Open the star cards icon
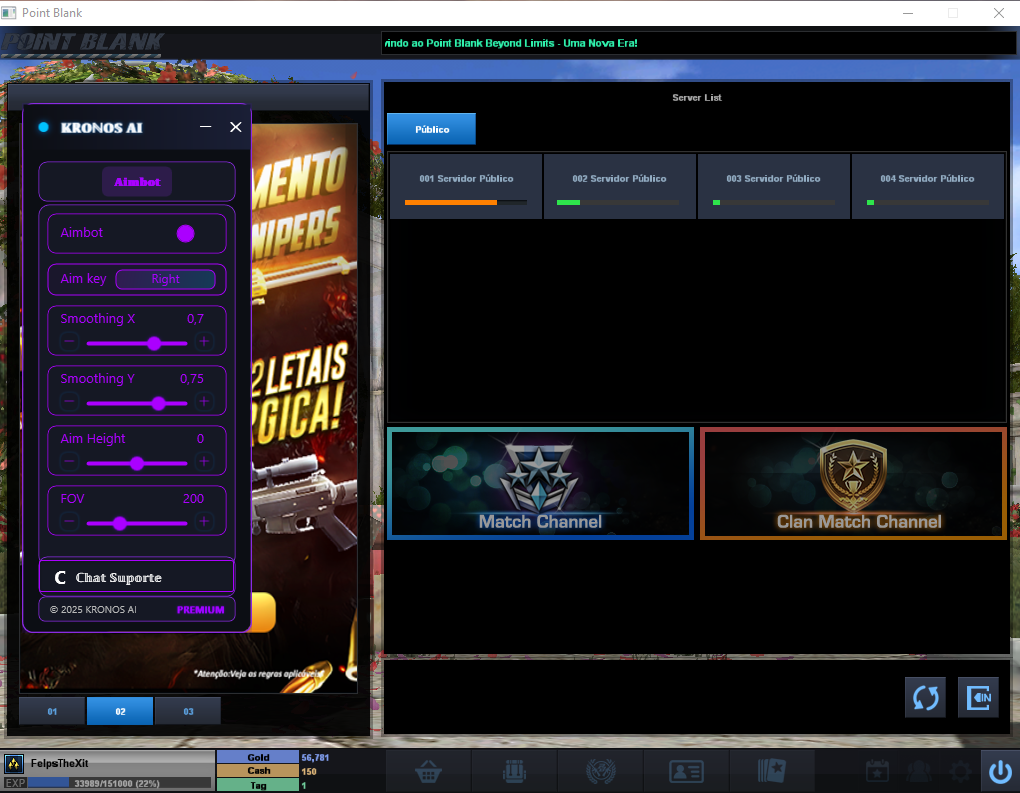This screenshot has height=793, width=1020. [772, 771]
